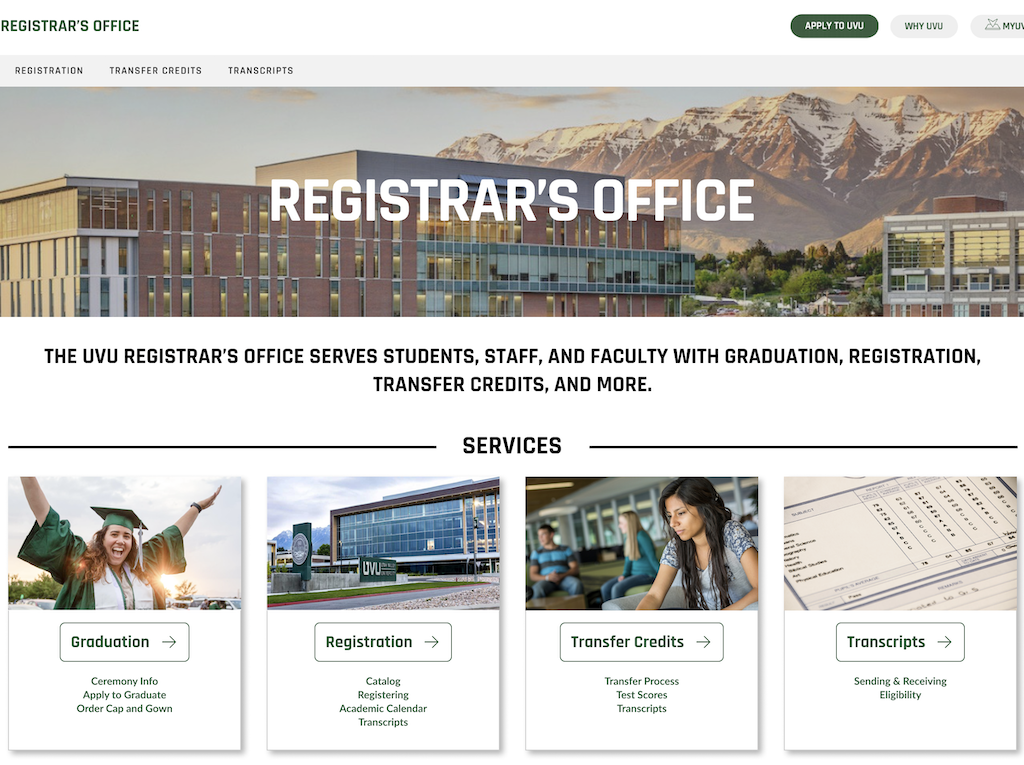Viewport: 1024px width, 765px height.
Task: Open Transcripts link under Transfer Credits card
Action: tap(641, 709)
